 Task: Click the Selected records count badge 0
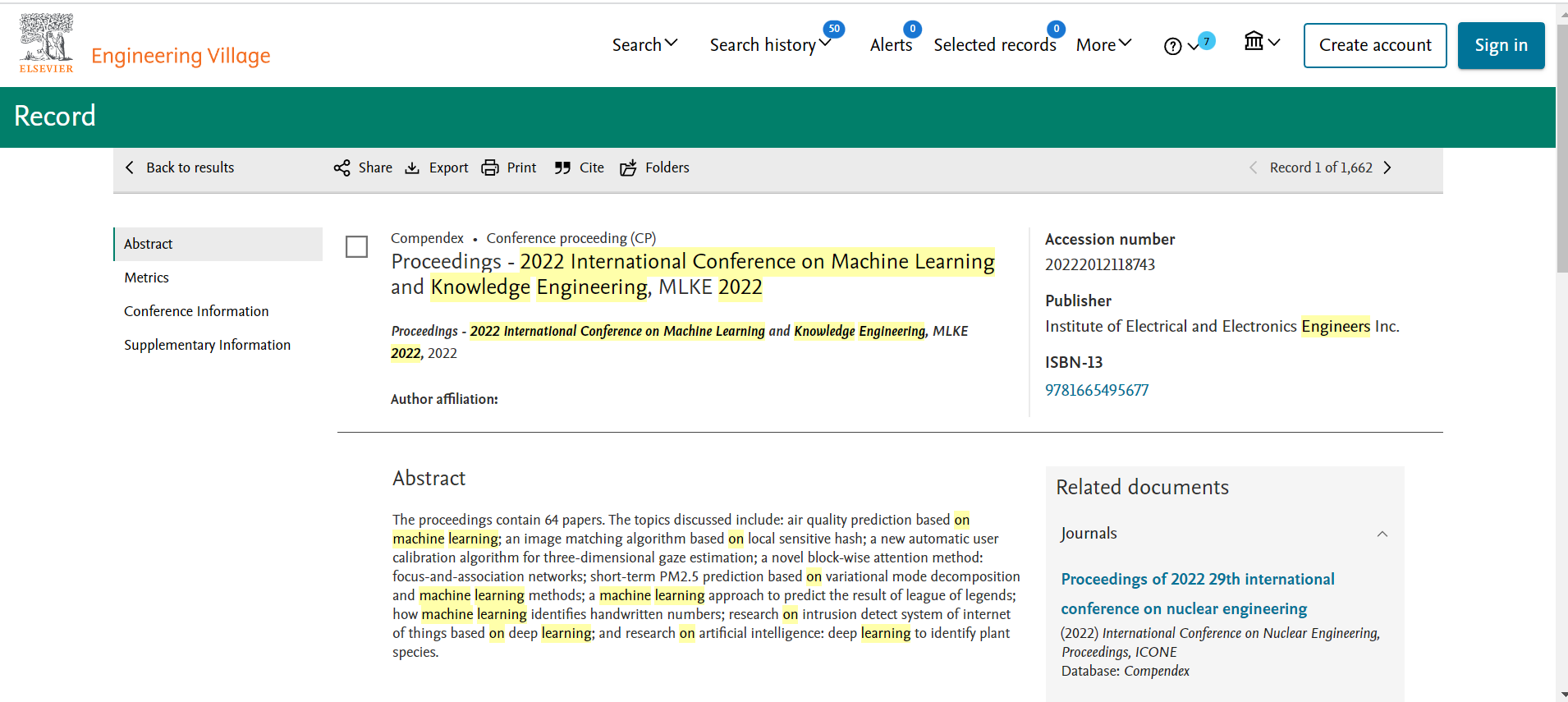click(1057, 29)
